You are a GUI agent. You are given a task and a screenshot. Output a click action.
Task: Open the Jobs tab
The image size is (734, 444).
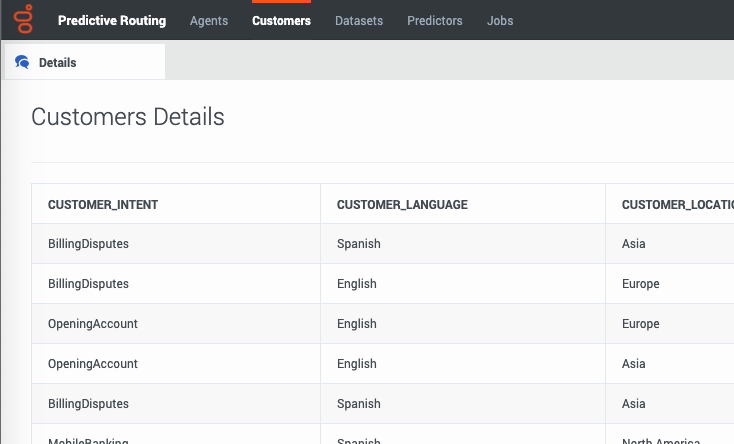coord(500,21)
